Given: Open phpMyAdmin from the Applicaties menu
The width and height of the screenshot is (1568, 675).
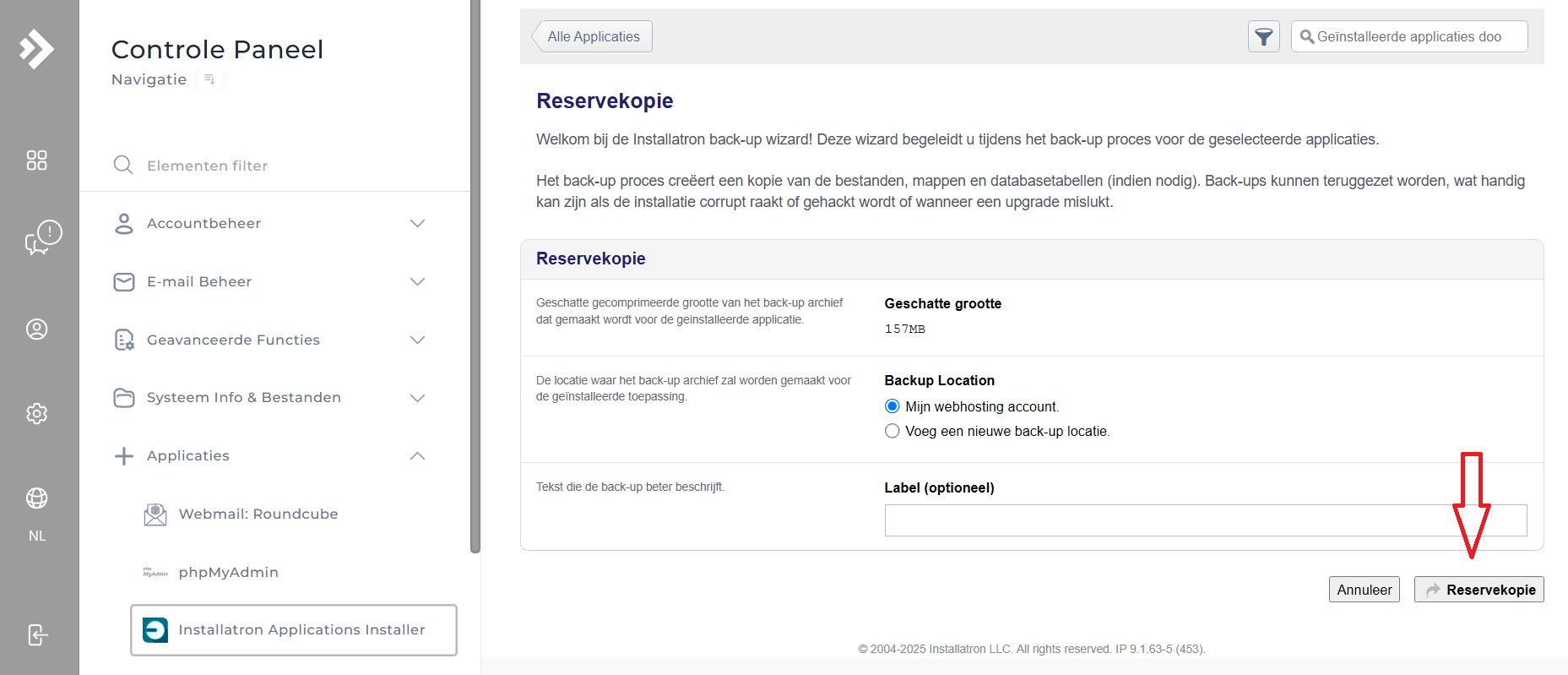Looking at the screenshot, I should point(228,572).
